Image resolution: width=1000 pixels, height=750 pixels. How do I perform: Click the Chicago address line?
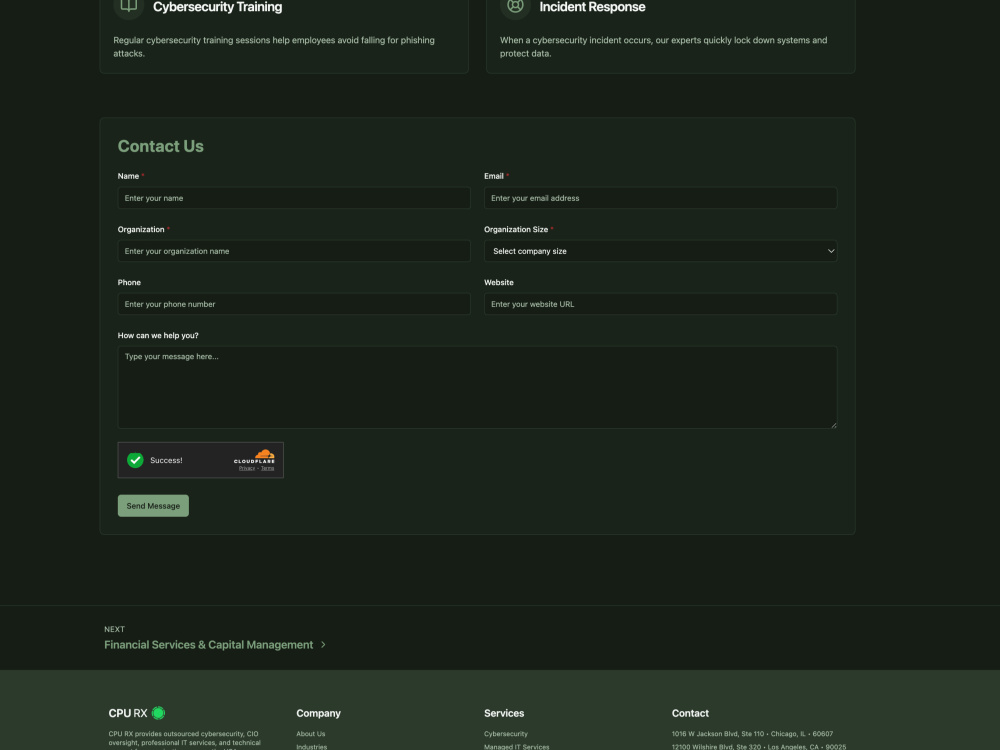point(752,734)
